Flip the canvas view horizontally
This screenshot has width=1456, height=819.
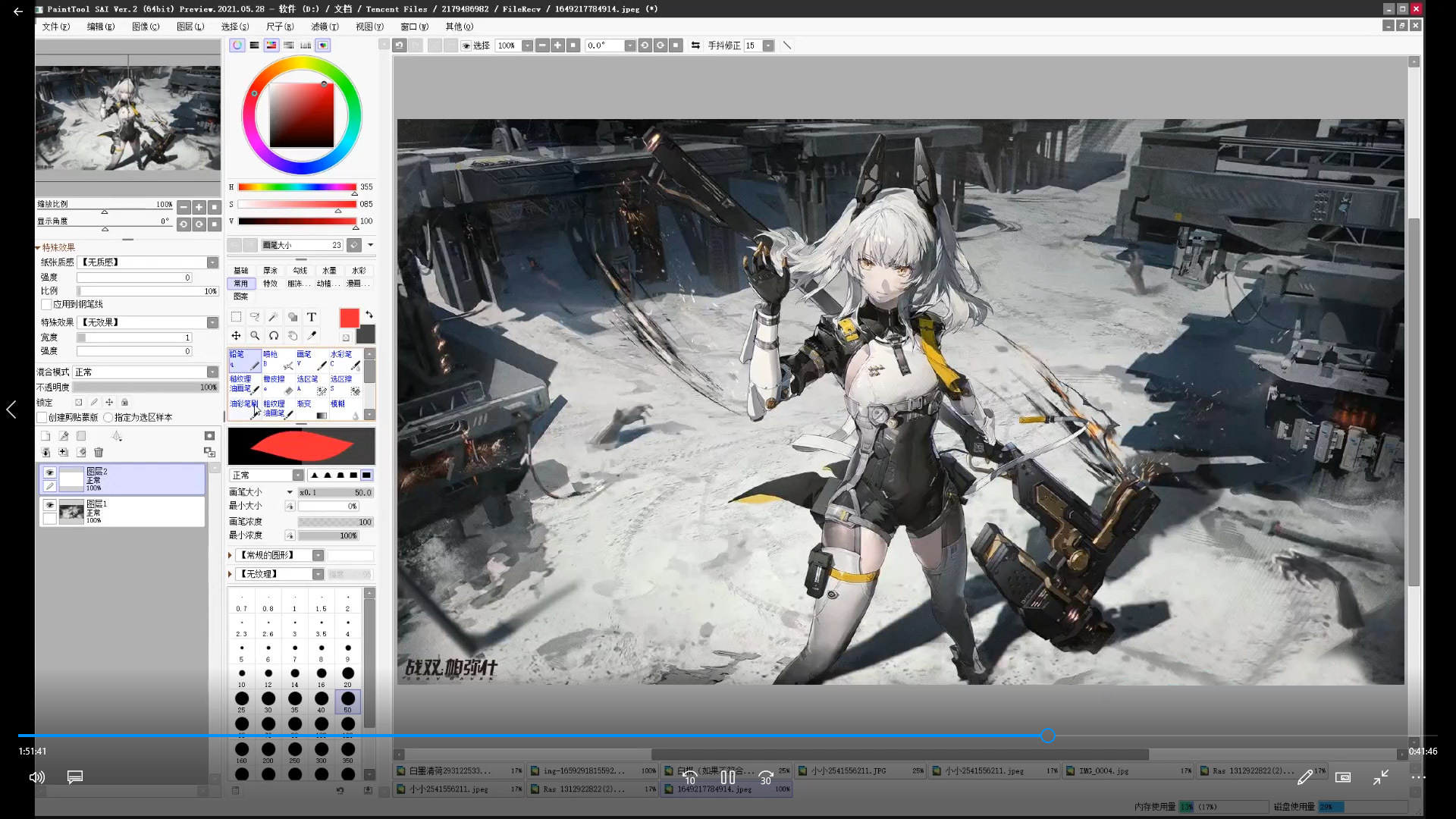[695, 45]
